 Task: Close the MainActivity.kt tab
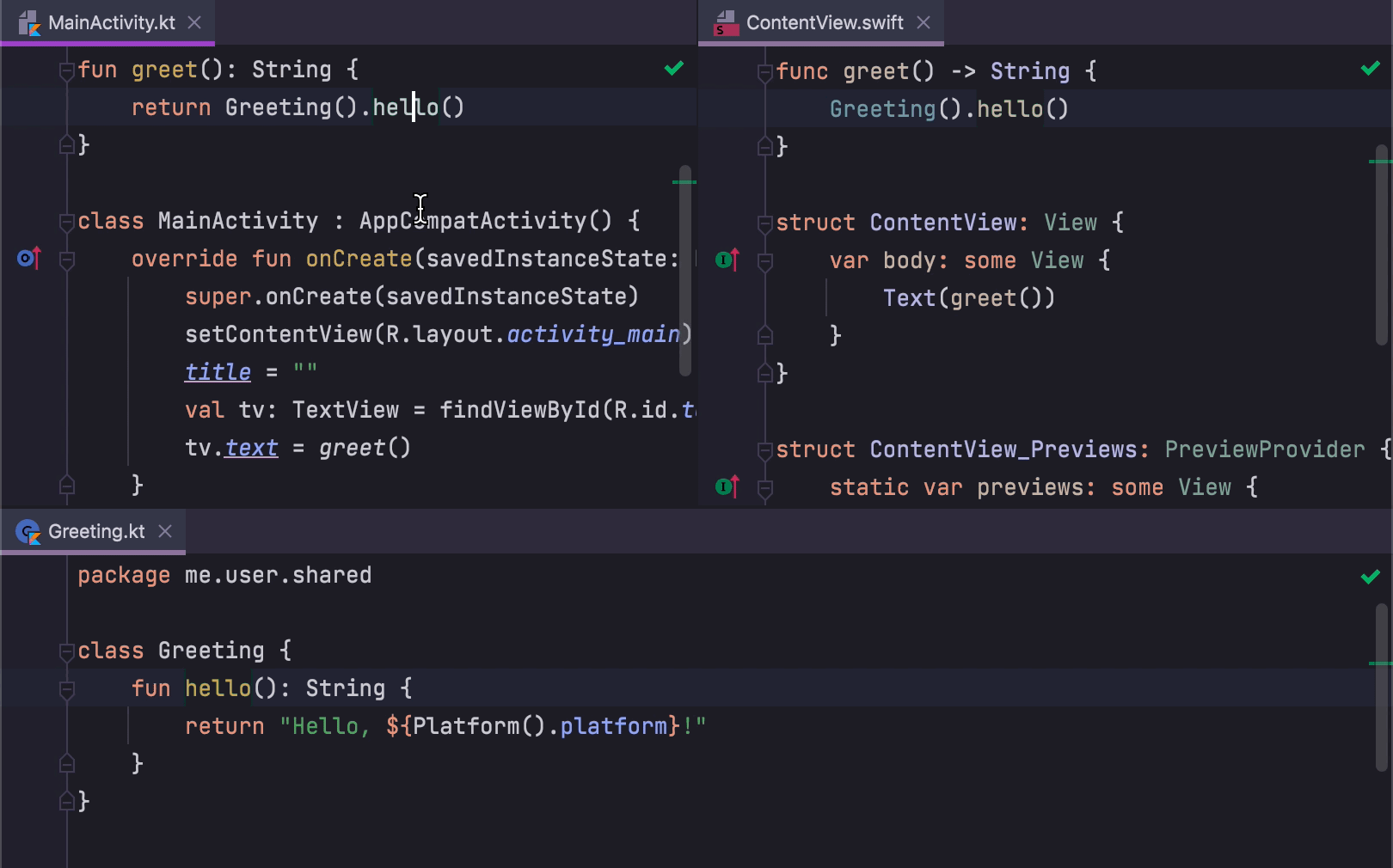pos(195,23)
